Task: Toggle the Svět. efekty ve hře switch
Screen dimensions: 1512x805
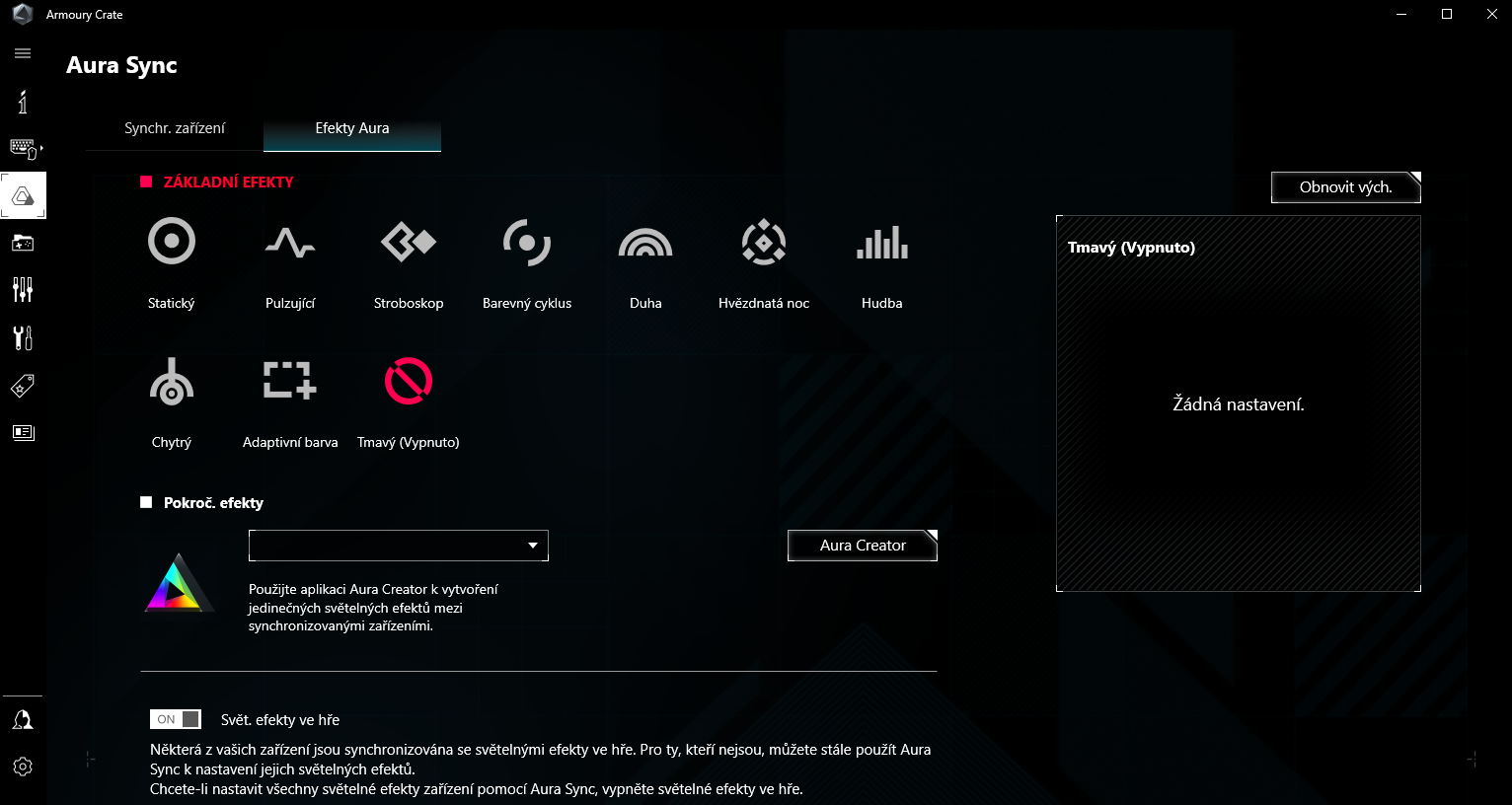Action: pos(176,719)
